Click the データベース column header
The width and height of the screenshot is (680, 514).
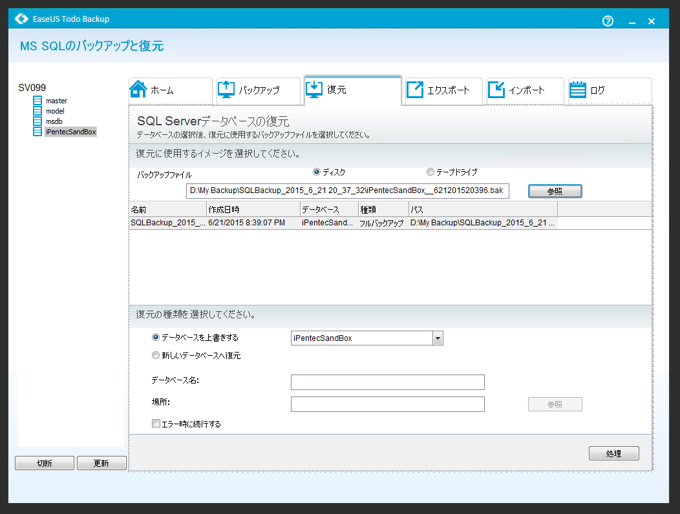click(330, 210)
